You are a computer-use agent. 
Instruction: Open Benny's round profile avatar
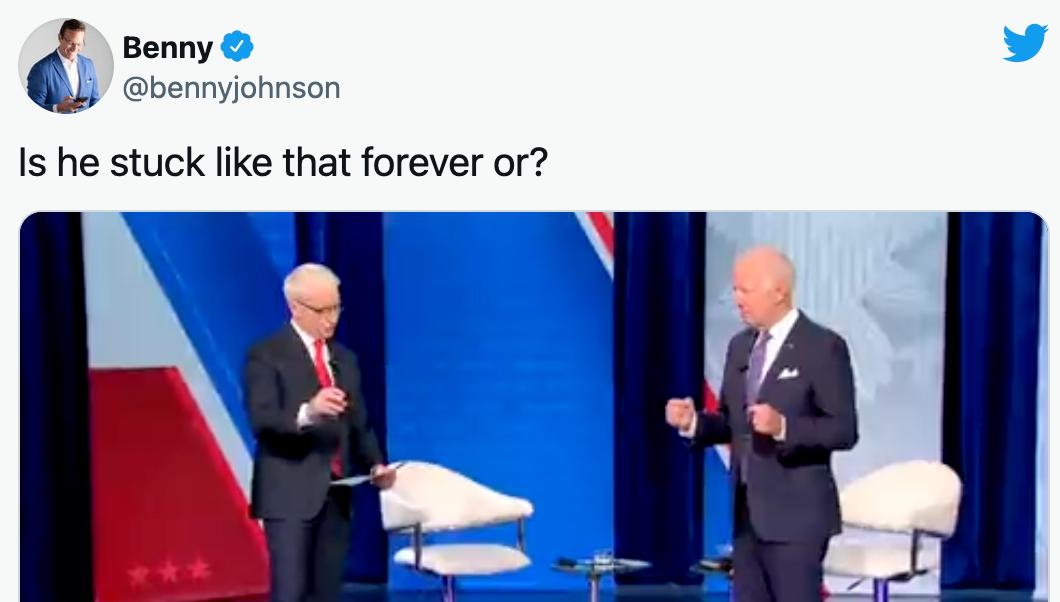click(x=66, y=66)
